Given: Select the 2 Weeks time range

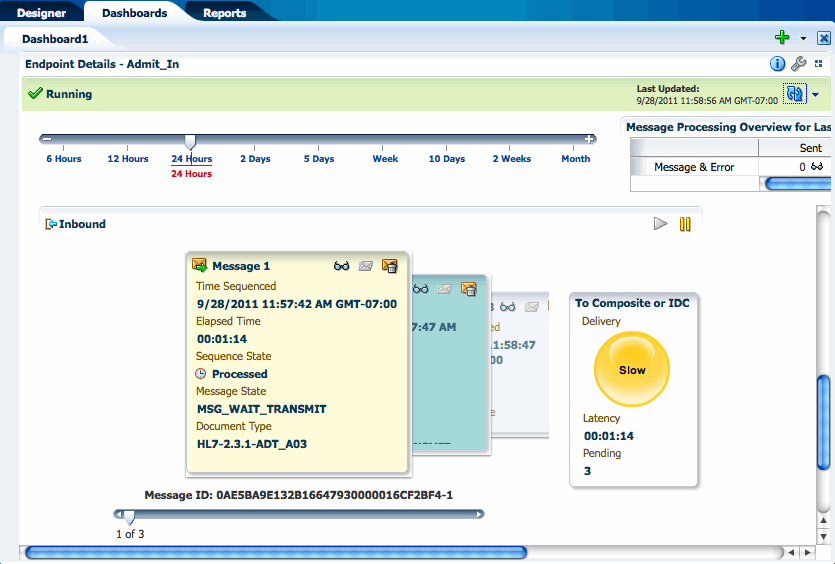Looking at the screenshot, I should click(x=512, y=159).
